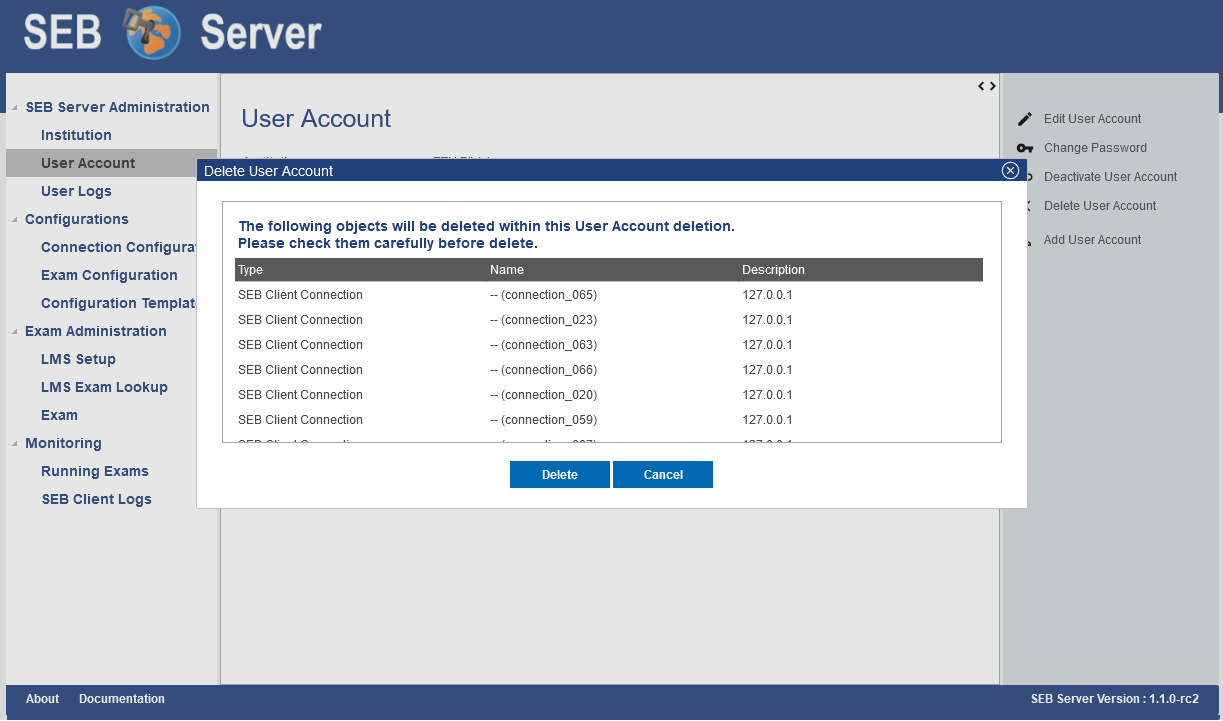Image resolution: width=1223 pixels, height=721 pixels.
Task: Open the Documentation footer link
Action: pyautogui.click(x=122, y=699)
